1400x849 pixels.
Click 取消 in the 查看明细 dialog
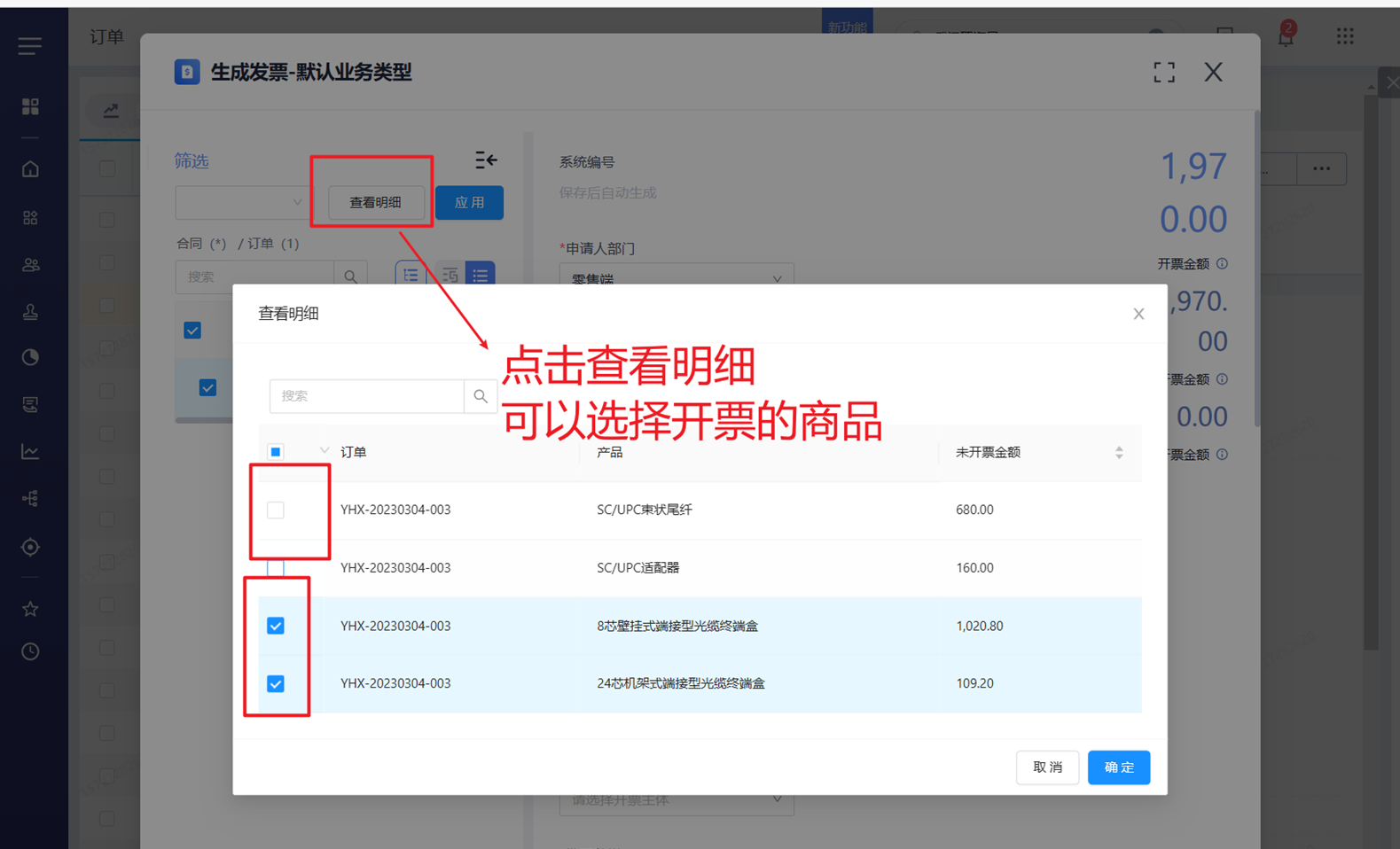1047,767
